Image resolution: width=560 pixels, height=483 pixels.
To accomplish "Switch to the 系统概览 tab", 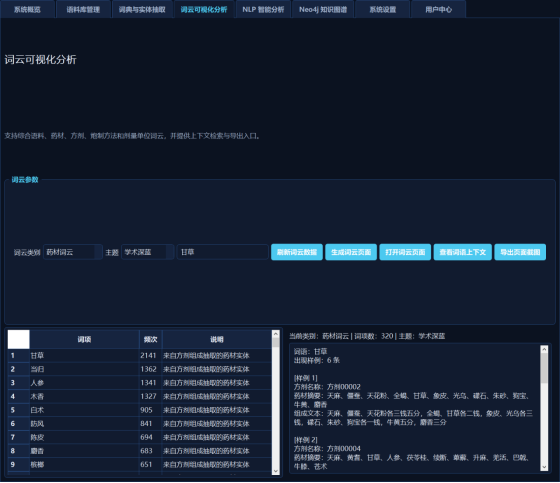I will (x=28, y=9).
